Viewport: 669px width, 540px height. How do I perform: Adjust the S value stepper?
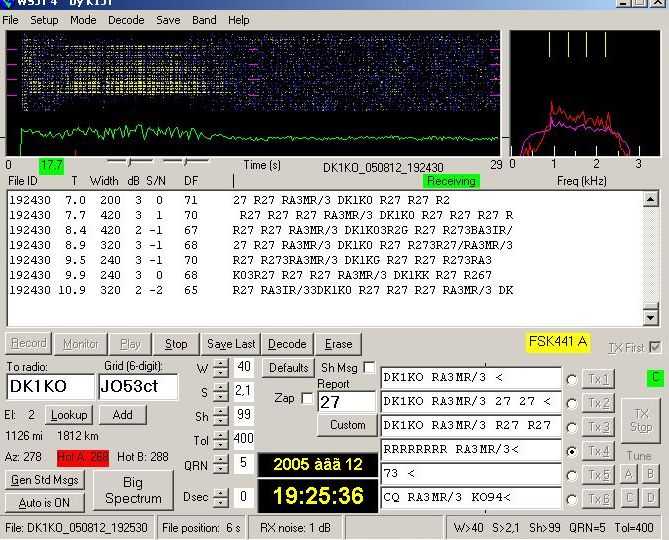(220, 392)
